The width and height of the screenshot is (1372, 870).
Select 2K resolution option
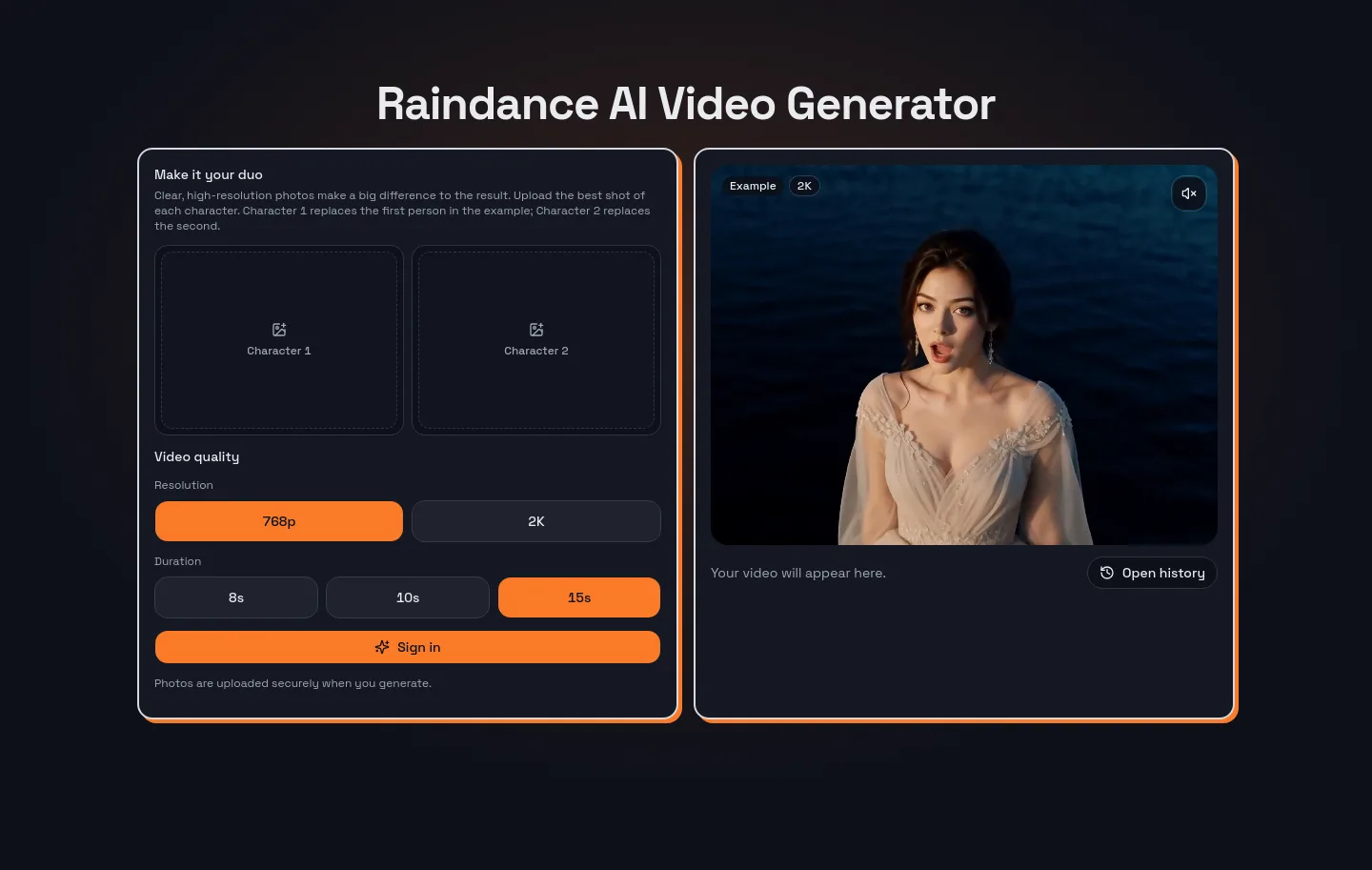click(536, 521)
